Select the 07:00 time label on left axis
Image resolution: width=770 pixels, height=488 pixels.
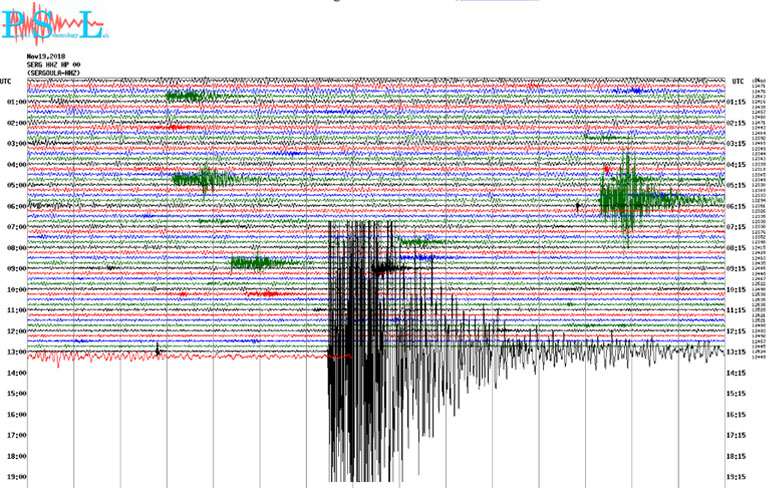coord(16,227)
